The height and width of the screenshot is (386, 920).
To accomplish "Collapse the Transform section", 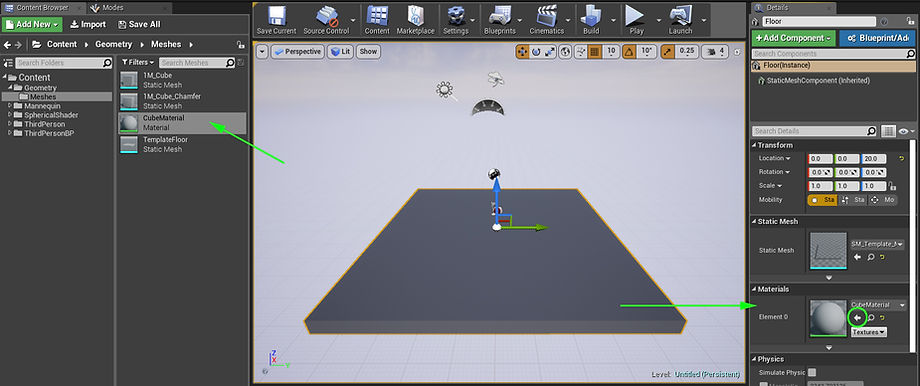I will point(753,145).
